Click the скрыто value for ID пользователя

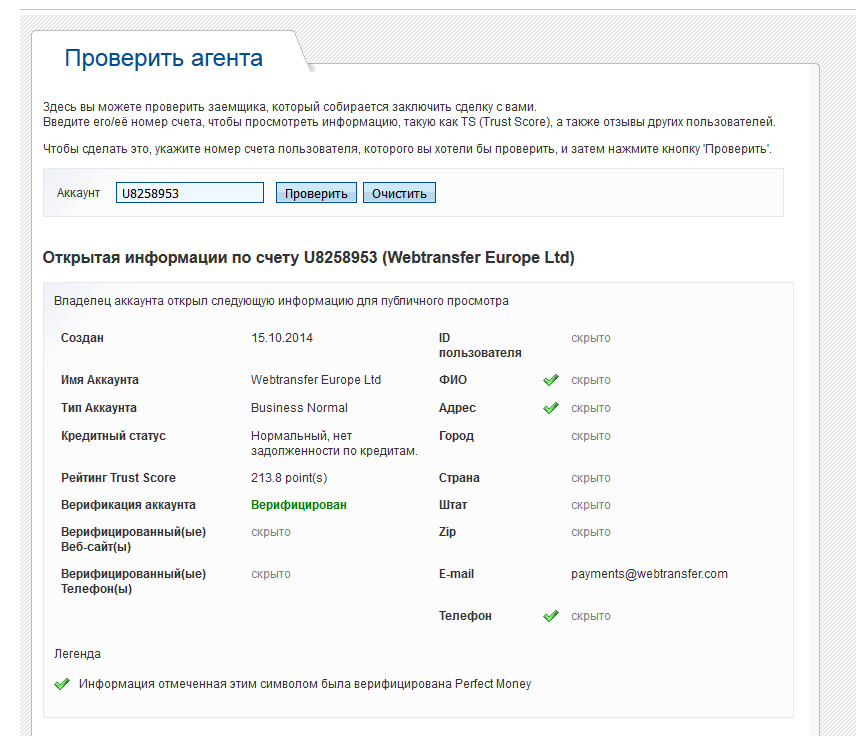[x=590, y=338]
